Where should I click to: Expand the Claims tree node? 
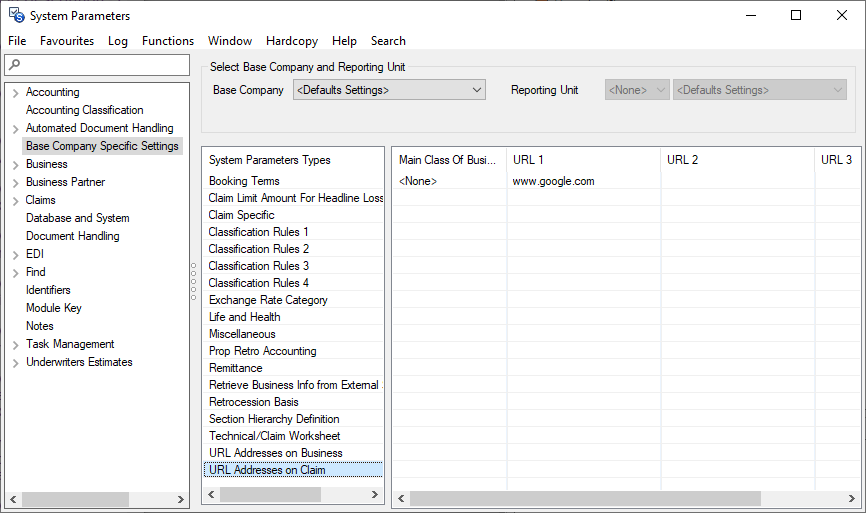(x=15, y=200)
